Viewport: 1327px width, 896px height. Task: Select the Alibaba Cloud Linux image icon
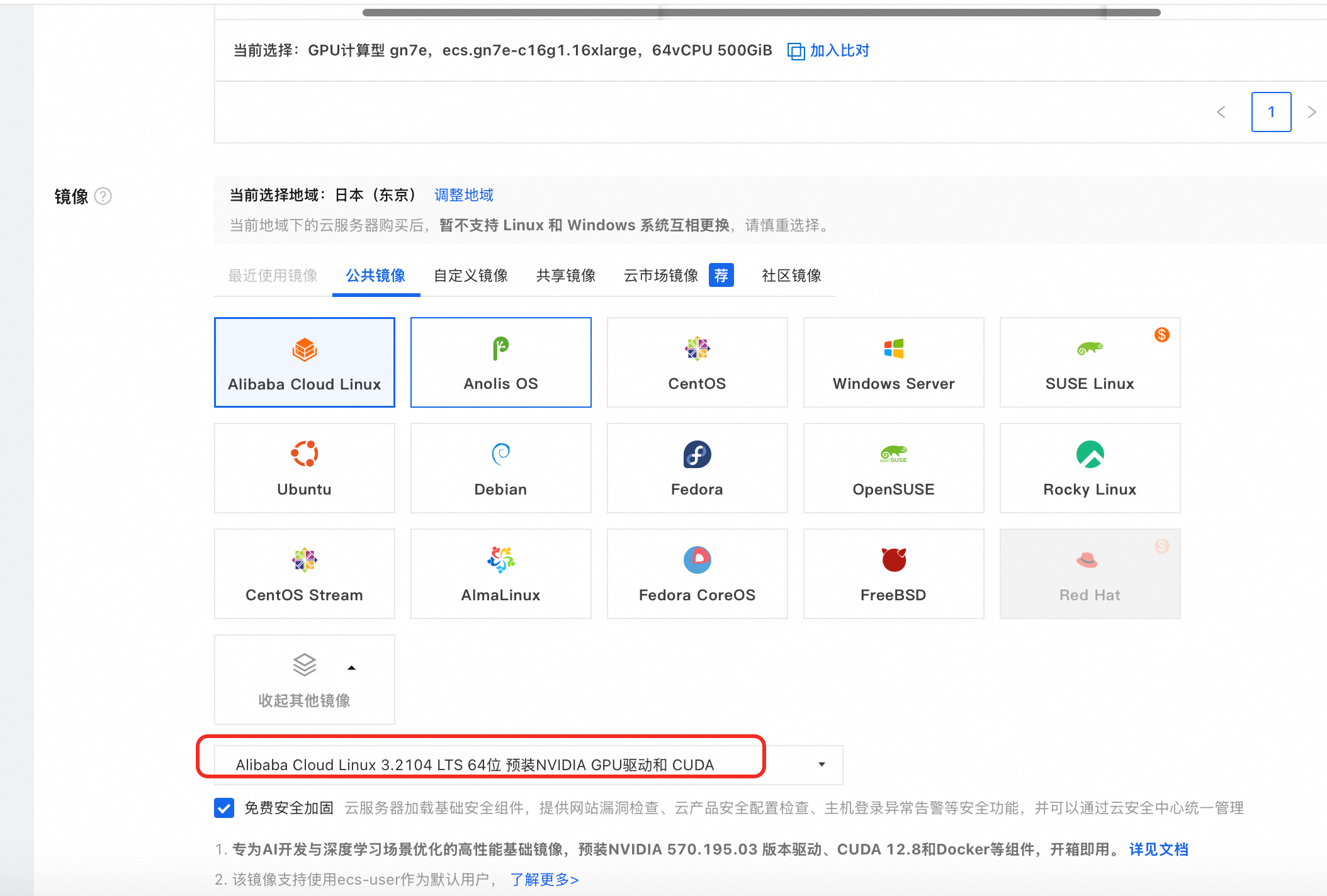point(304,349)
